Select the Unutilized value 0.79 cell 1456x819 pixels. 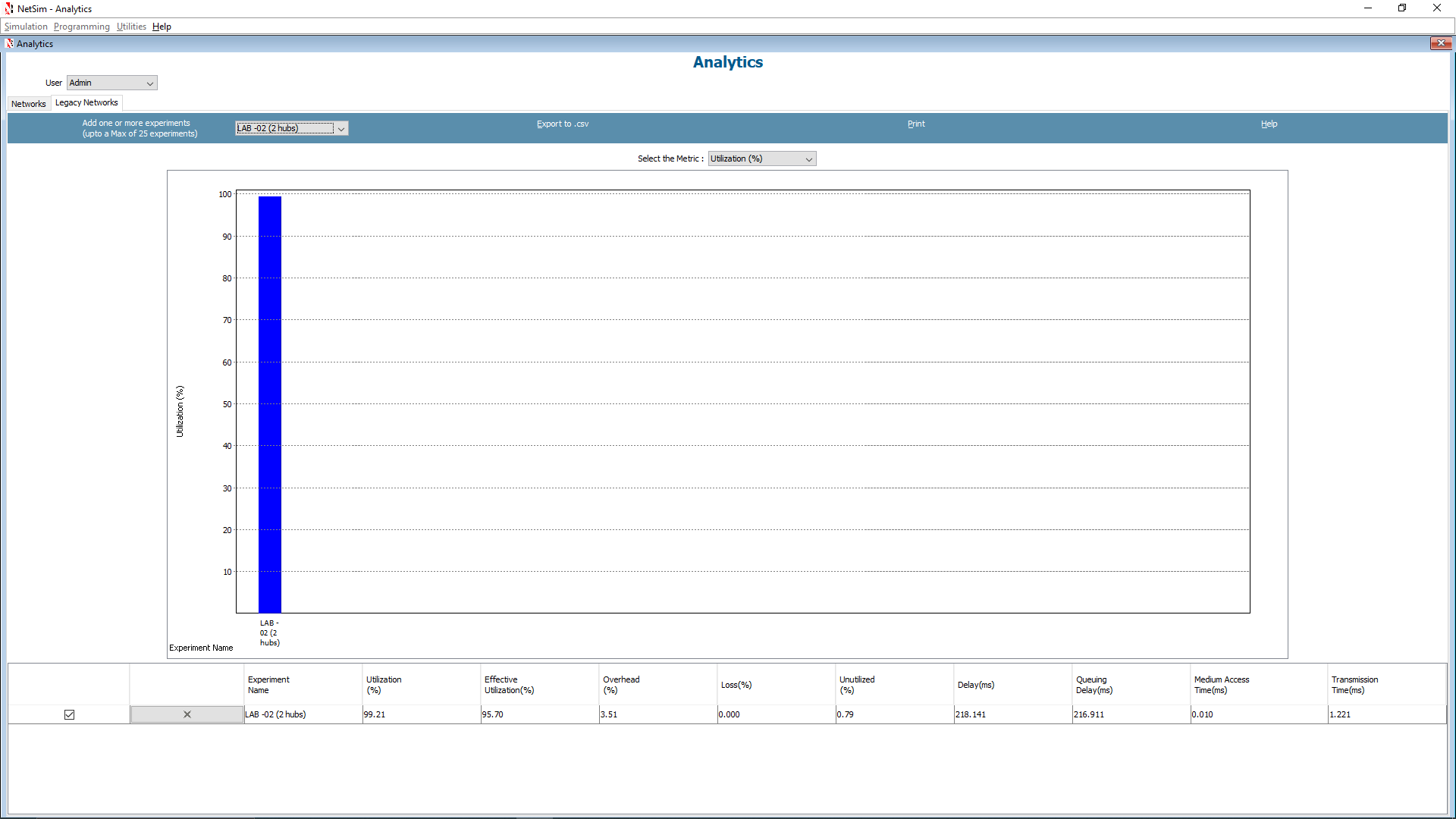[x=895, y=714]
